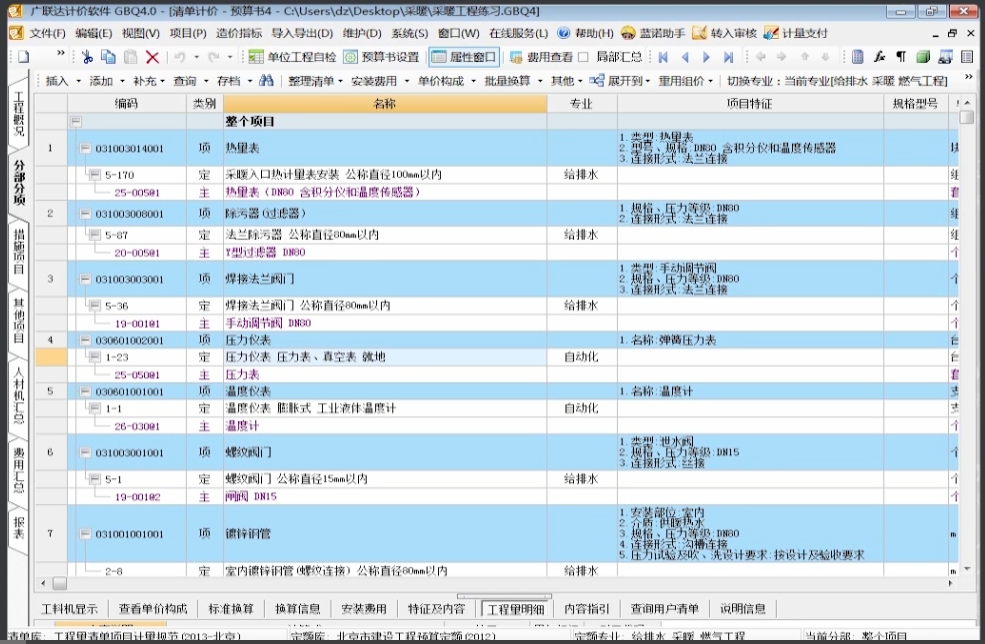Open the calculator tool icon
This screenshot has width=985, height=644.
pos(858,57)
